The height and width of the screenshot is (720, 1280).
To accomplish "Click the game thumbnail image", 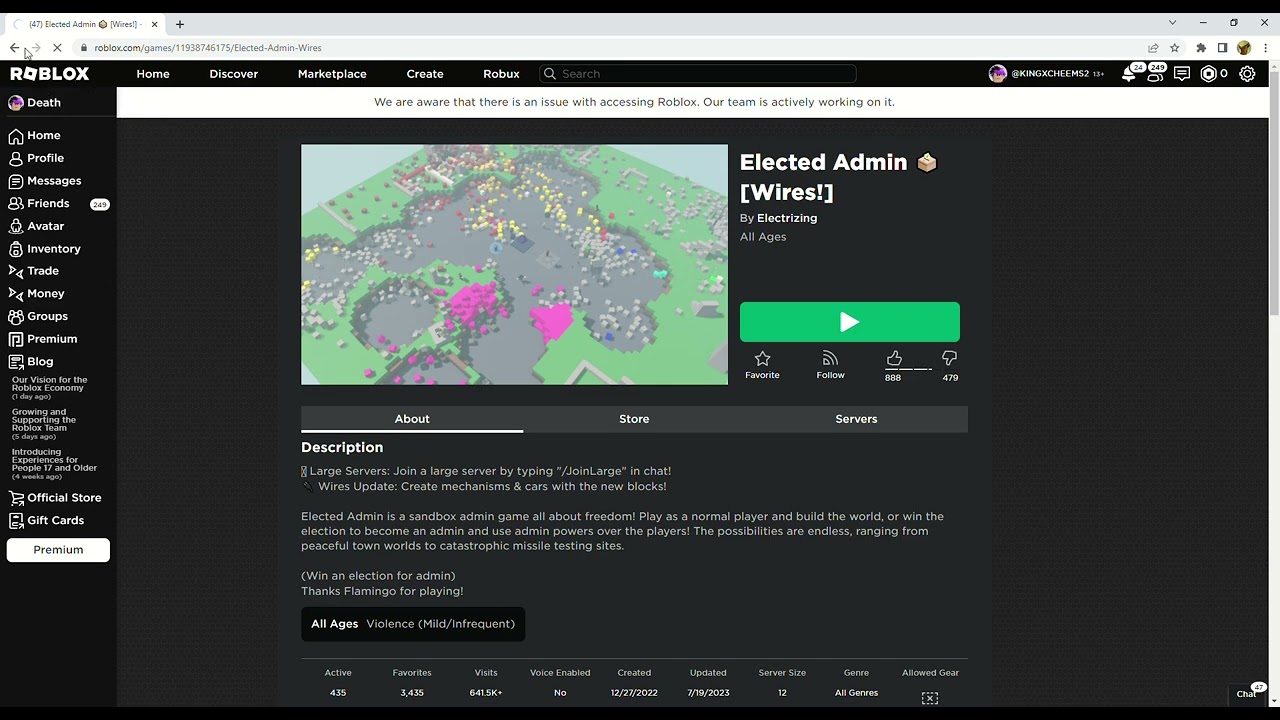I will [x=515, y=265].
